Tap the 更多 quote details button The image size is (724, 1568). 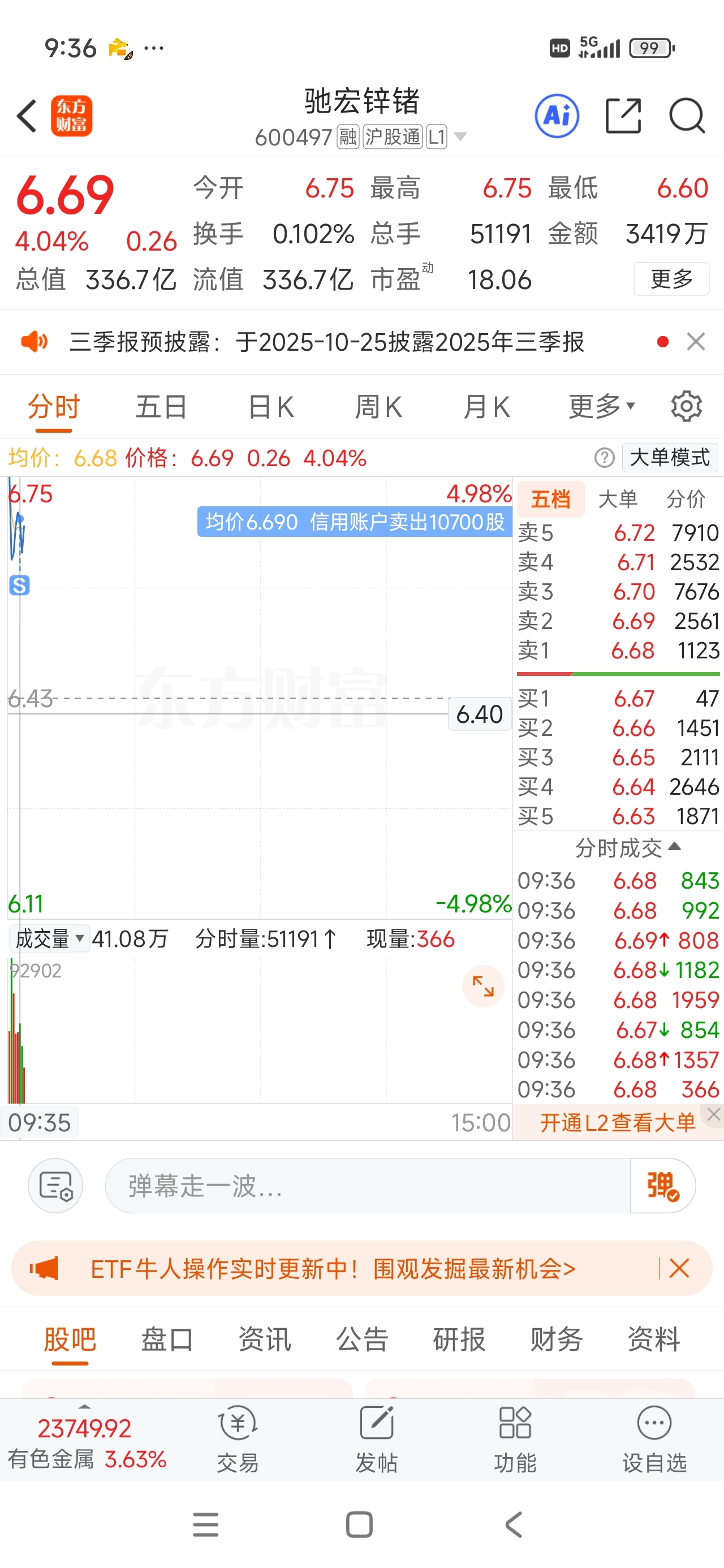click(x=671, y=279)
